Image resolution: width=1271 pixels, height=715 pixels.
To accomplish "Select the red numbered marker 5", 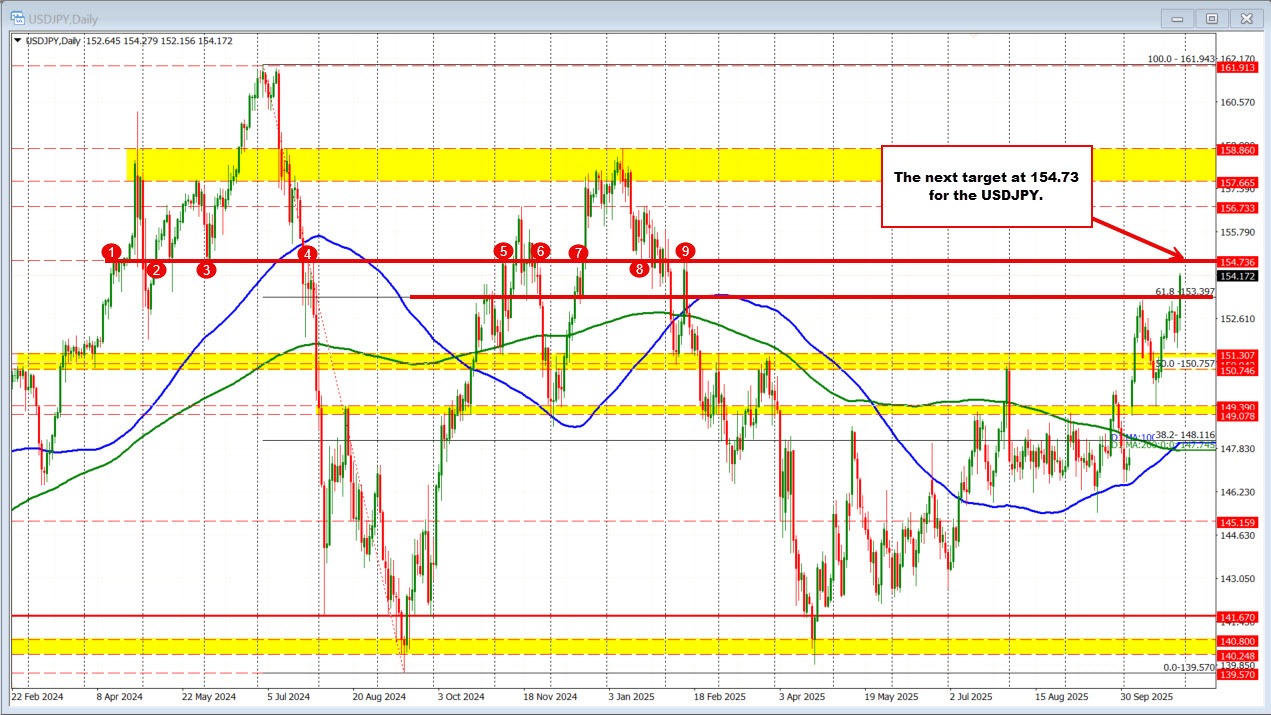I will 503,251.
